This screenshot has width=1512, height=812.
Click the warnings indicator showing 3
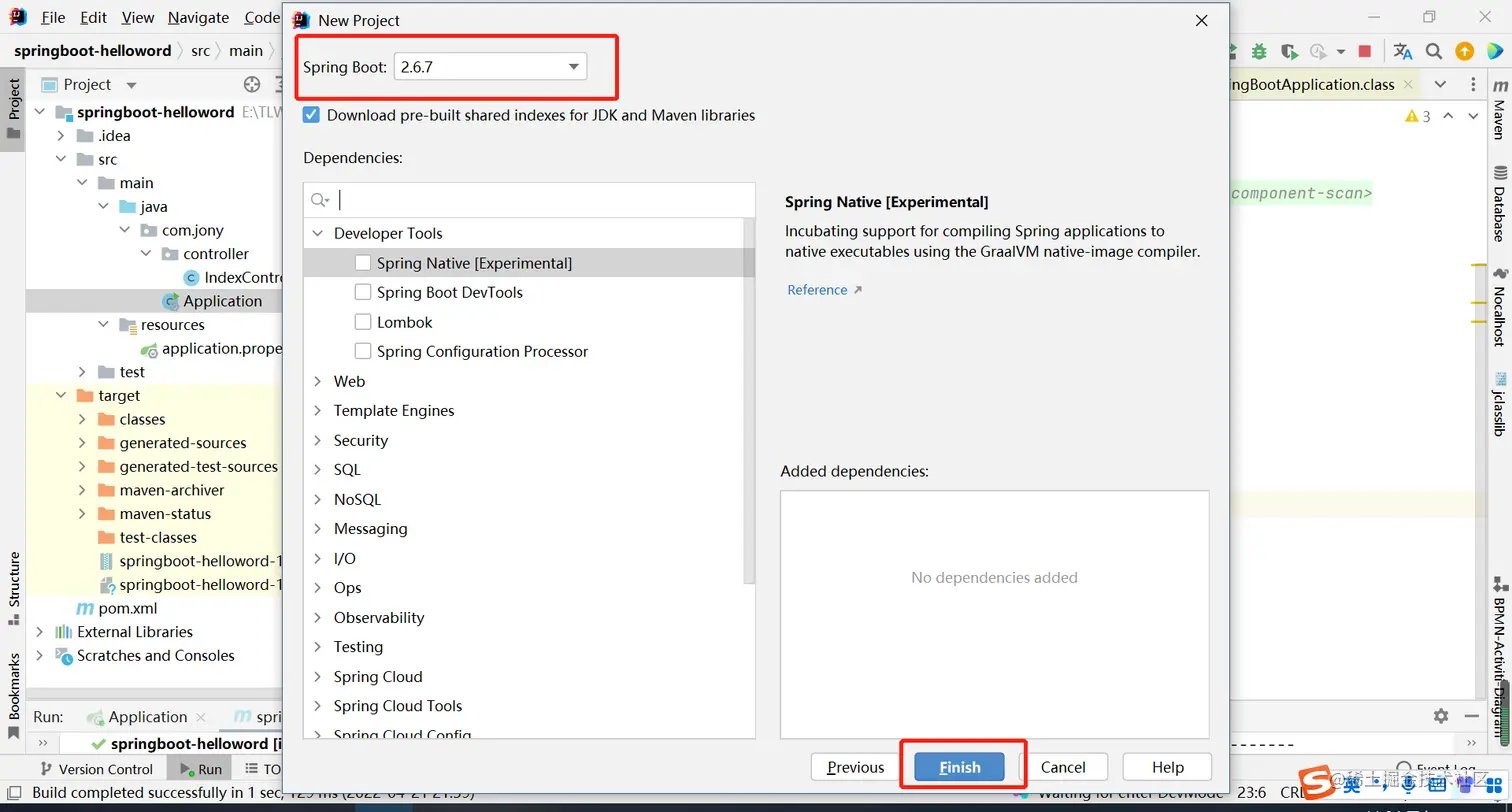[x=1418, y=116]
